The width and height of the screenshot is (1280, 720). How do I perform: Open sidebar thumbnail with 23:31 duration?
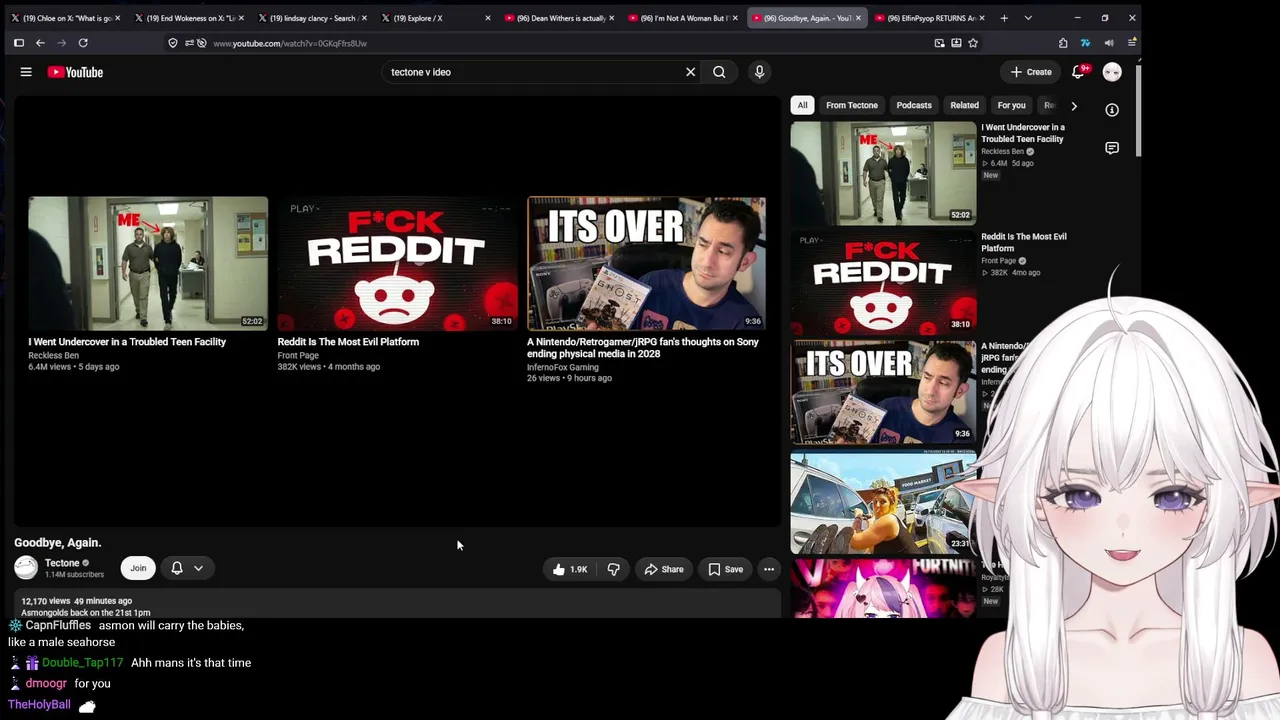(883, 502)
